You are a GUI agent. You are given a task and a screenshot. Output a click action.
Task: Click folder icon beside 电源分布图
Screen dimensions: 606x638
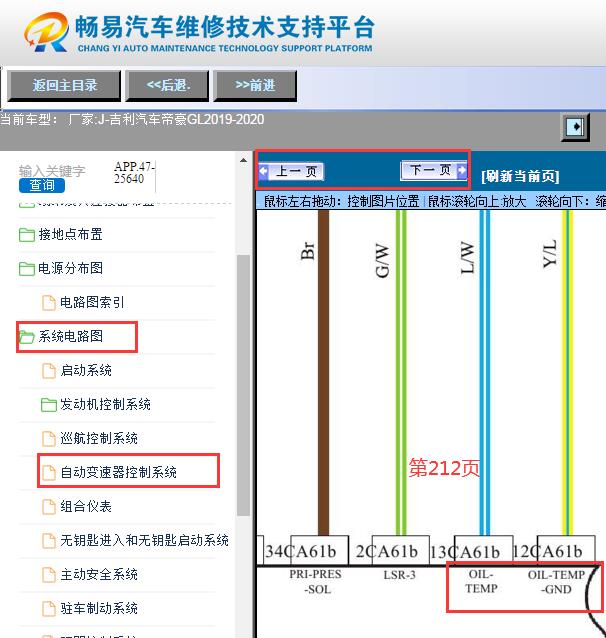pos(27,269)
